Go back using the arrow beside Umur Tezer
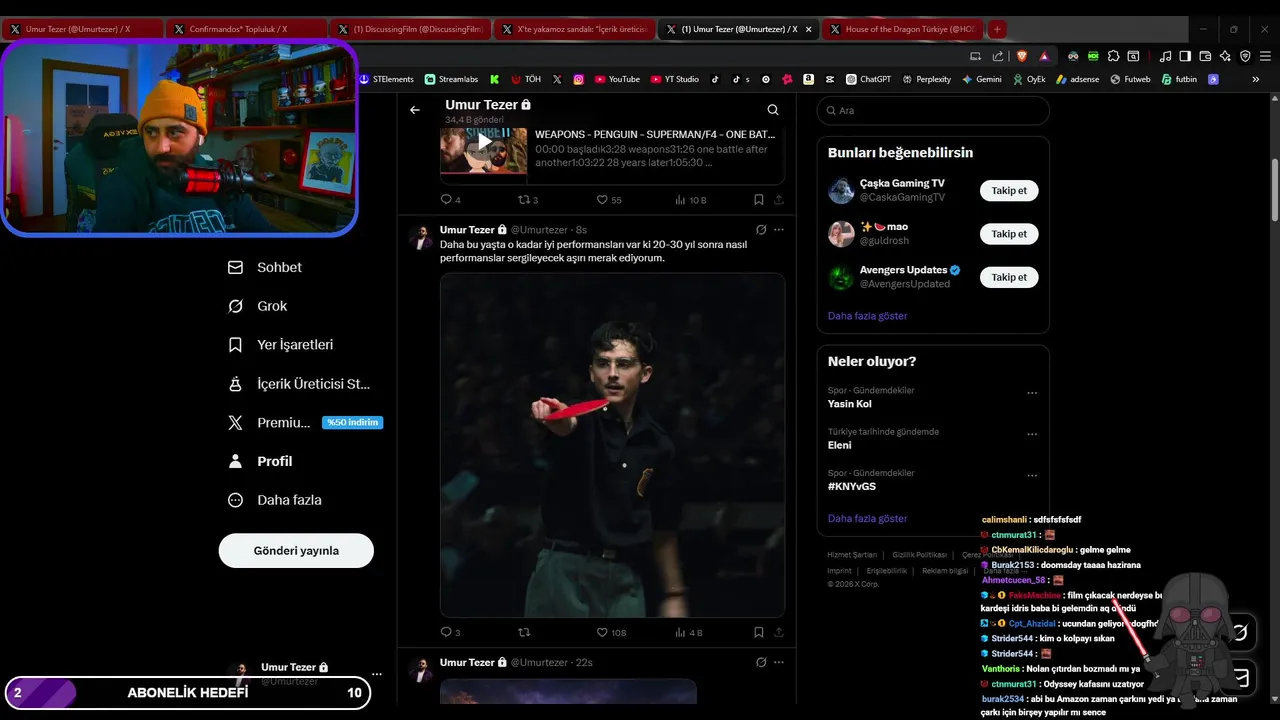The width and height of the screenshot is (1280, 720). [x=415, y=110]
